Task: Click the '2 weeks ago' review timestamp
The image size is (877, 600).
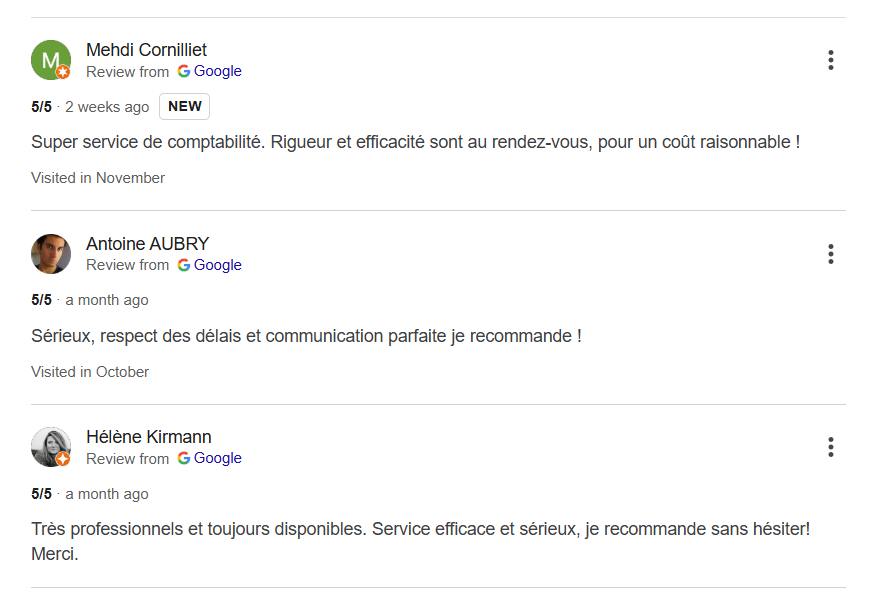Action: [x=107, y=107]
